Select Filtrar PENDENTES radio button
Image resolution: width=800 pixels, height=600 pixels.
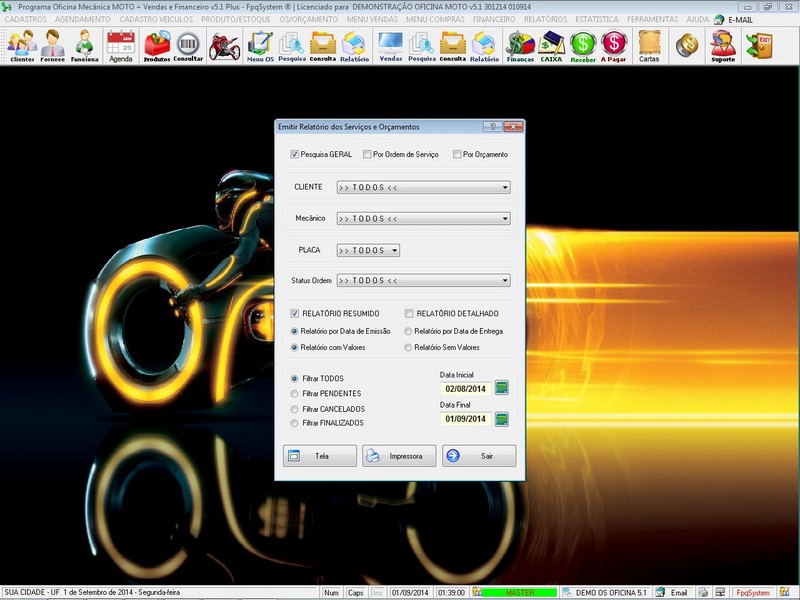[x=294, y=394]
